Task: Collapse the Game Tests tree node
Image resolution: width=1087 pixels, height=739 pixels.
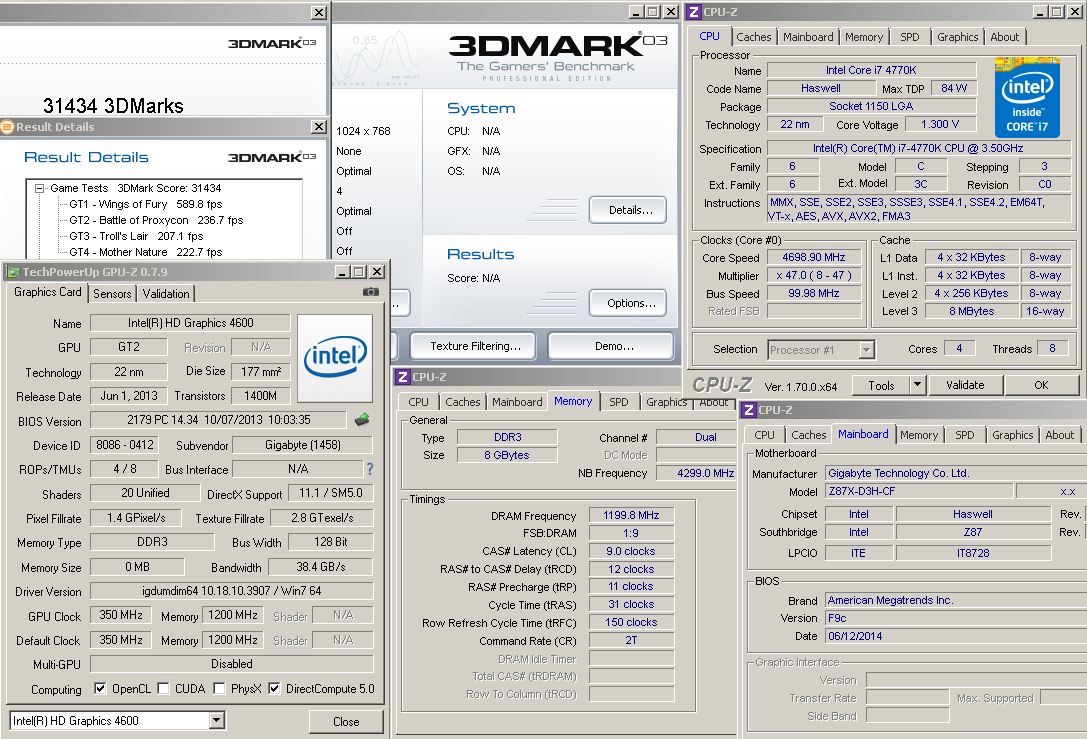Action: pos(40,188)
